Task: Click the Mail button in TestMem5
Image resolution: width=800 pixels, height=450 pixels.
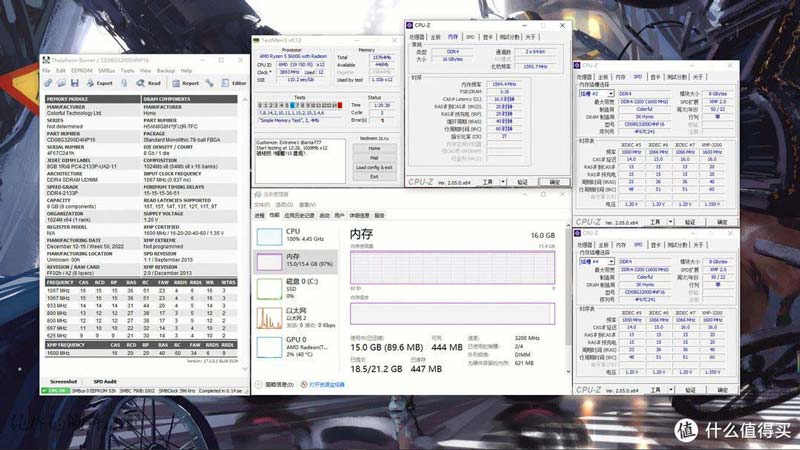Action: pyautogui.click(x=374, y=158)
